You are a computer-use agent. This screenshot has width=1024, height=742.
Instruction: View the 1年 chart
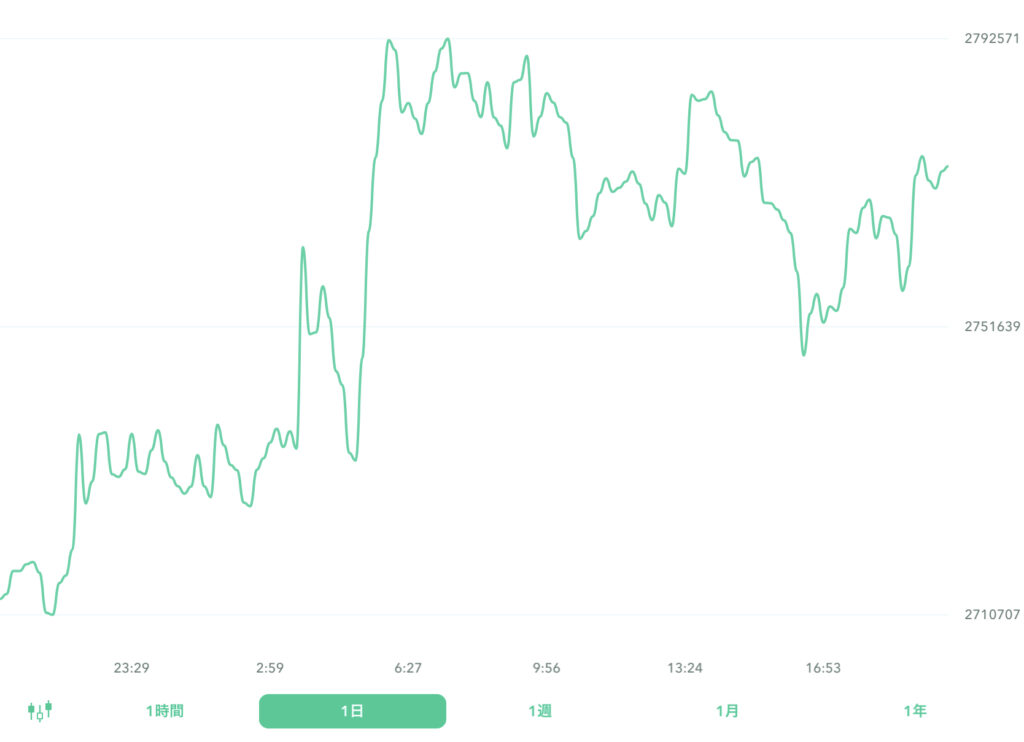click(x=914, y=711)
